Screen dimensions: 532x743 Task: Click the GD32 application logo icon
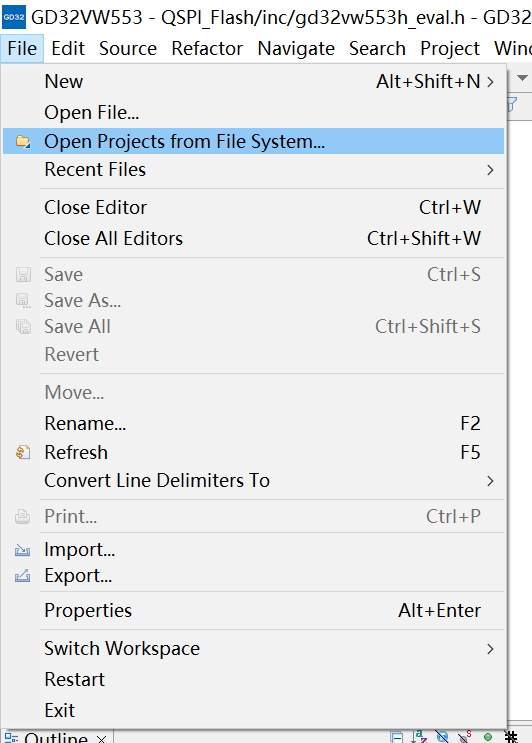(14, 17)
